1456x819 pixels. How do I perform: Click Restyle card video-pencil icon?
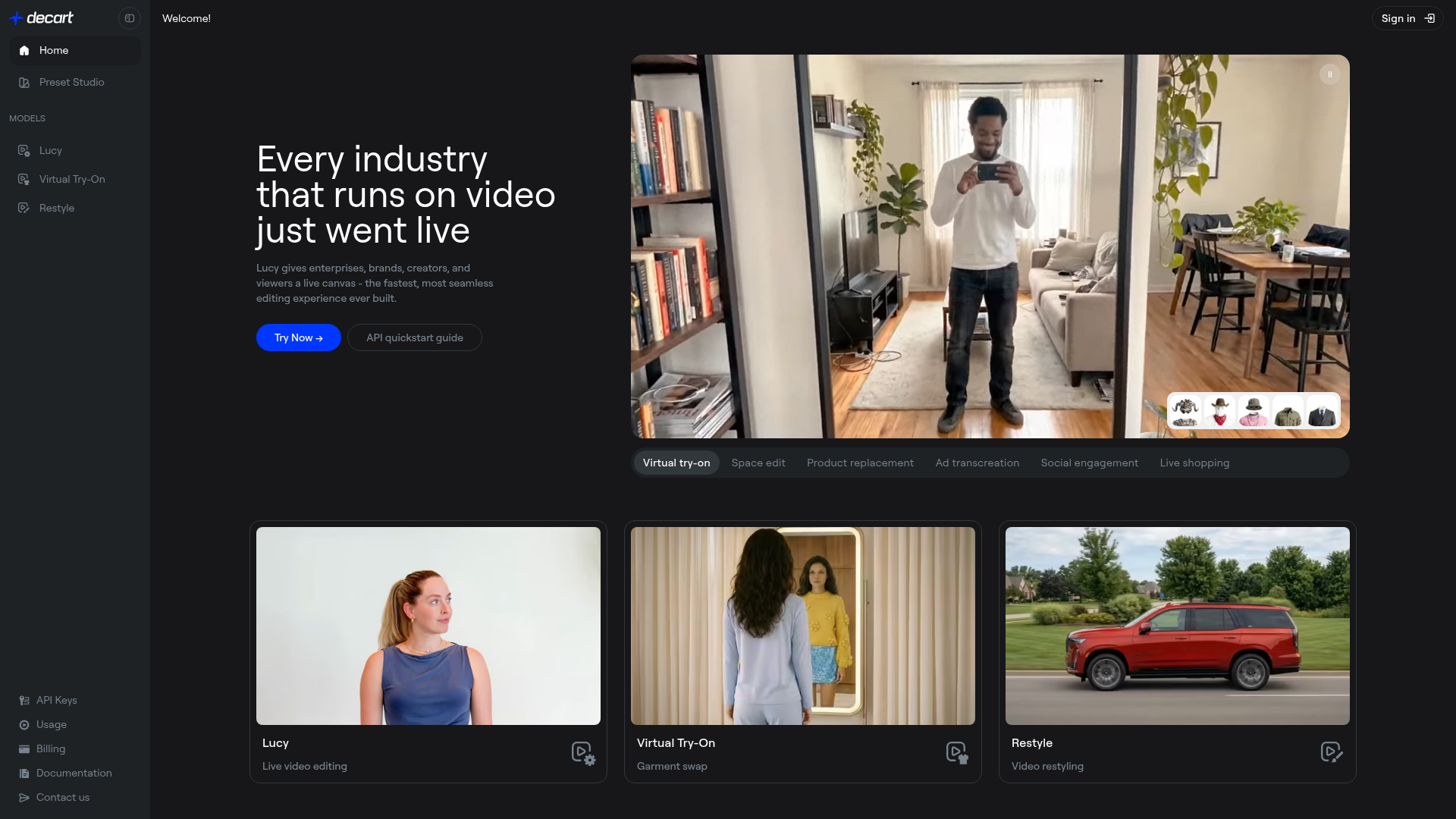1332,752
